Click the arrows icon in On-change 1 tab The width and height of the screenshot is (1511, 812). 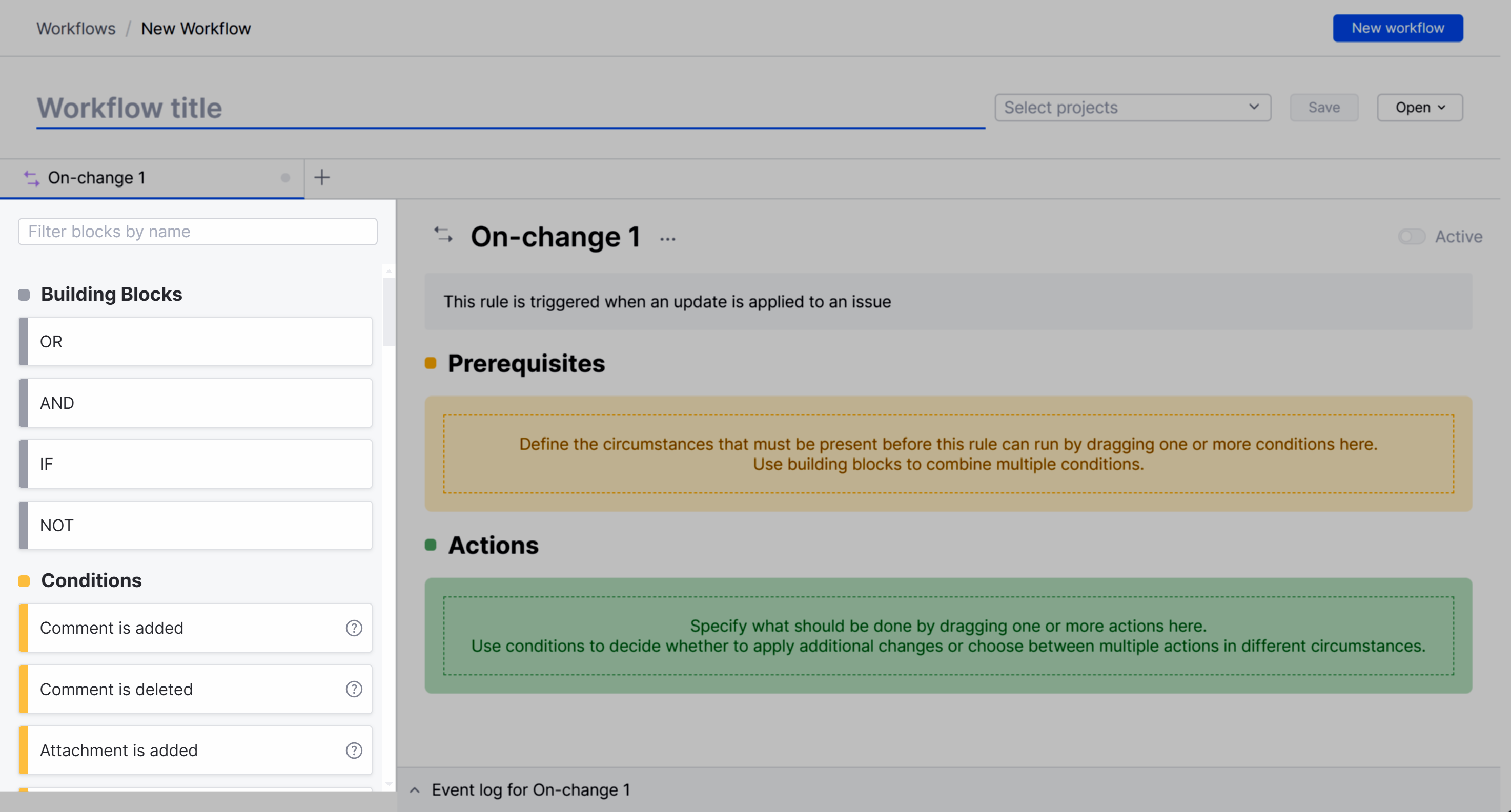coord(31,178)
